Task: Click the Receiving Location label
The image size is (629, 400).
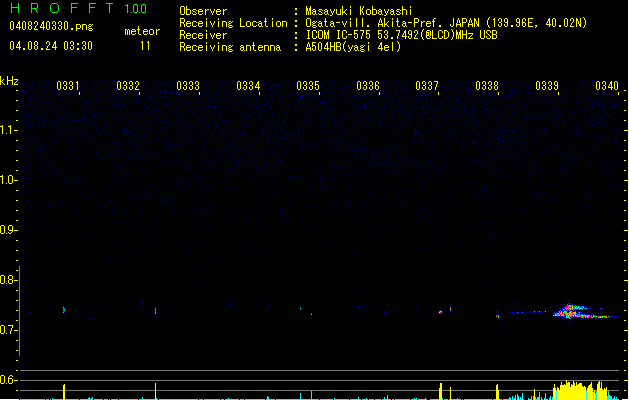Action: [x=233, y=23]
